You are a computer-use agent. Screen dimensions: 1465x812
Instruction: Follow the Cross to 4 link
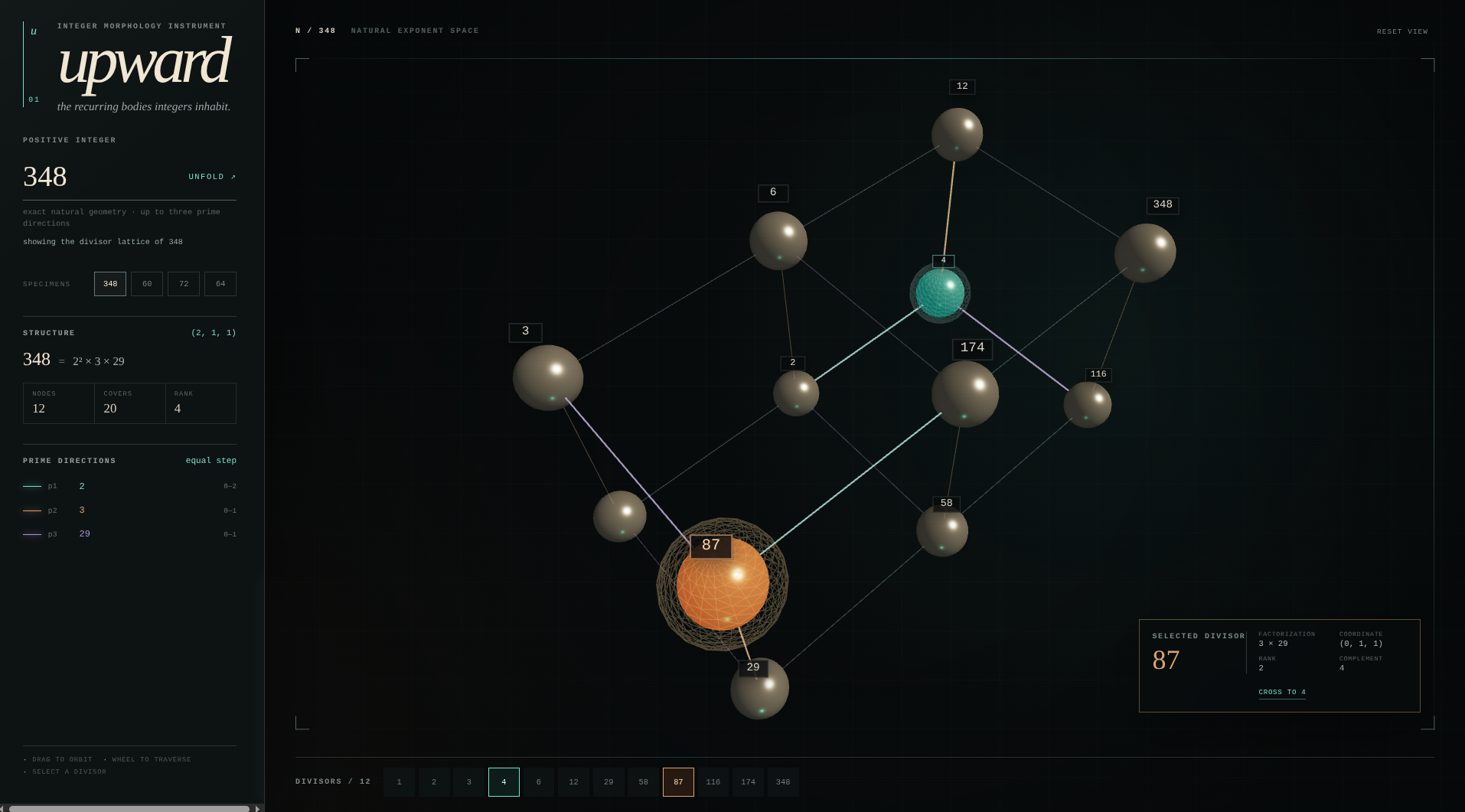(x=1282, y=692)
